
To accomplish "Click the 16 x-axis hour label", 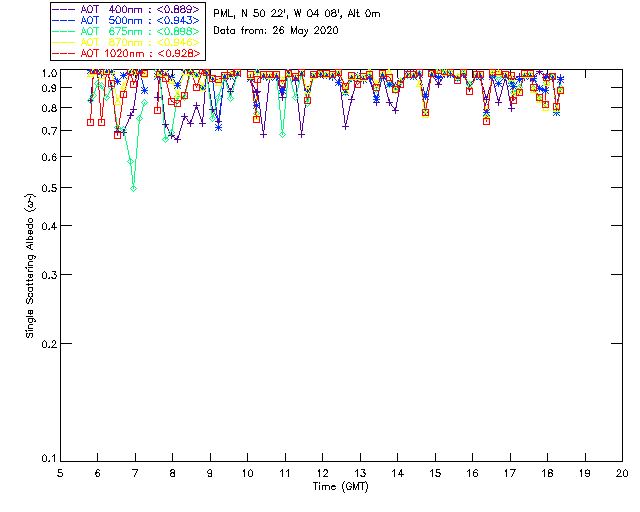I will [x=473, y=473].
